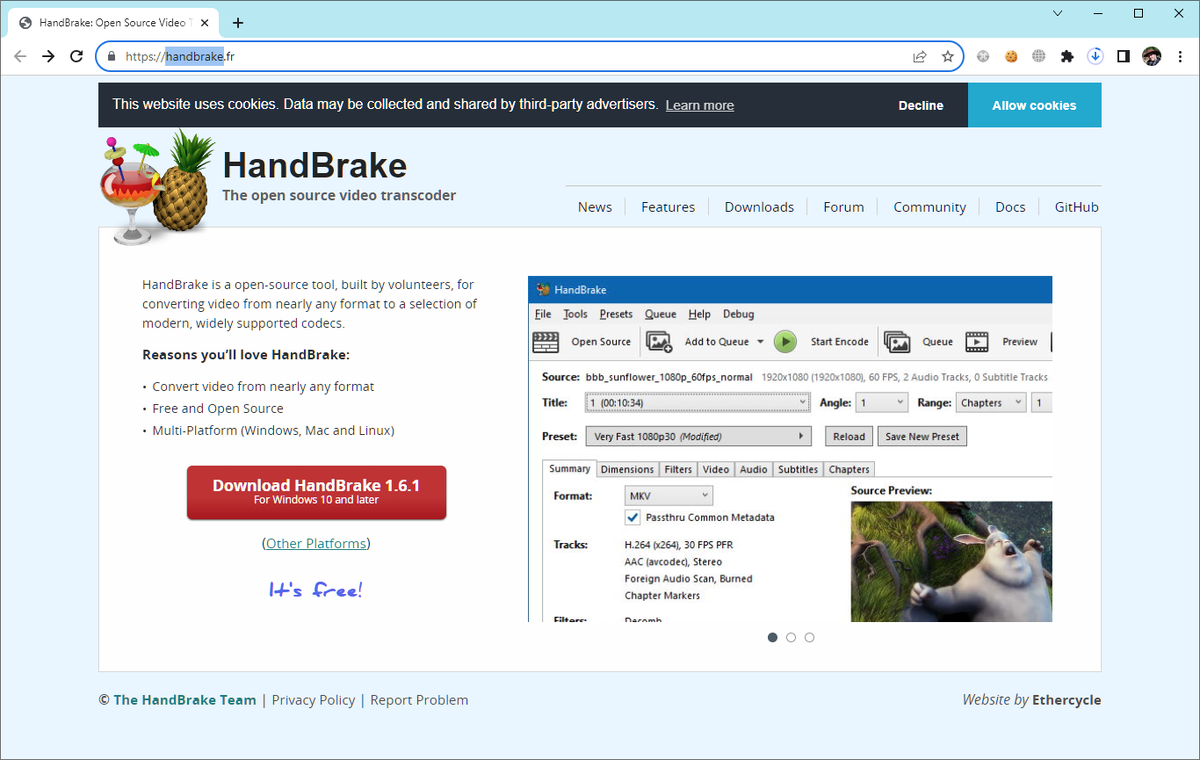Click the browser forward arrow
1200x760 pixels.
tap(48, 56)
